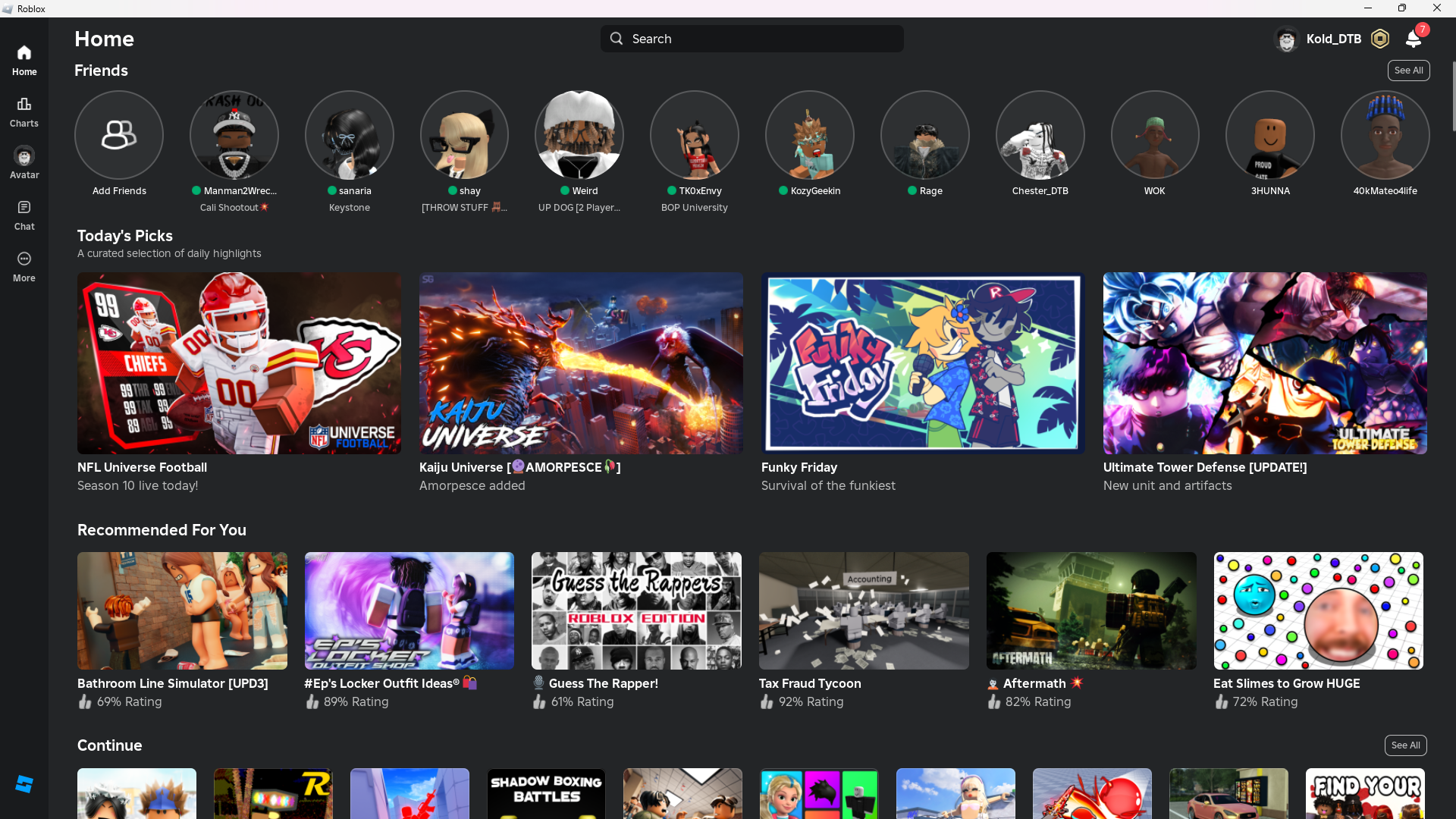Viewport: 1456px width, 819px height.
Task: Click BOP University status under TKOxEnvy
Action: pyautogui.click(x=695, y=208)
